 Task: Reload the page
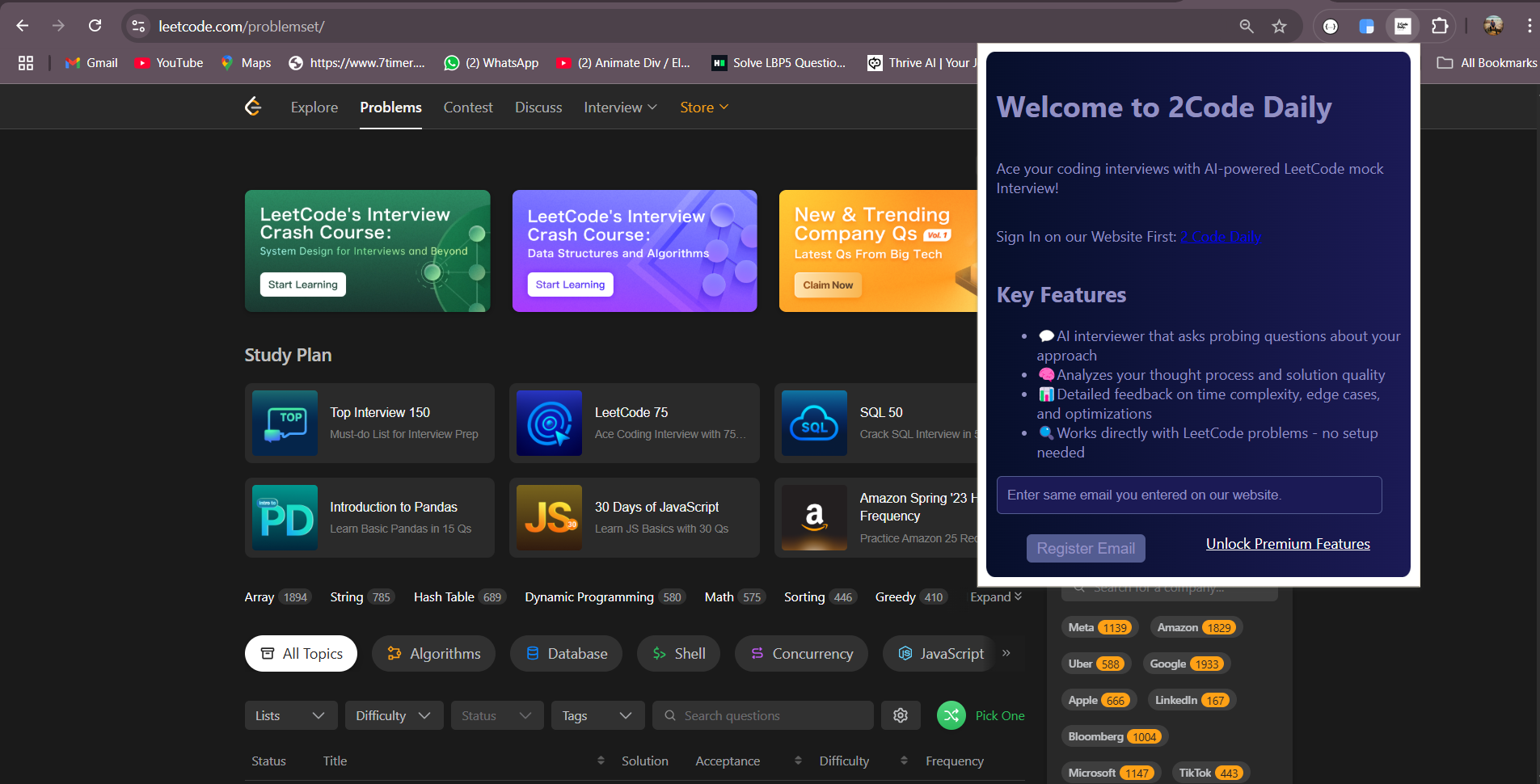(x=95, y=26)
